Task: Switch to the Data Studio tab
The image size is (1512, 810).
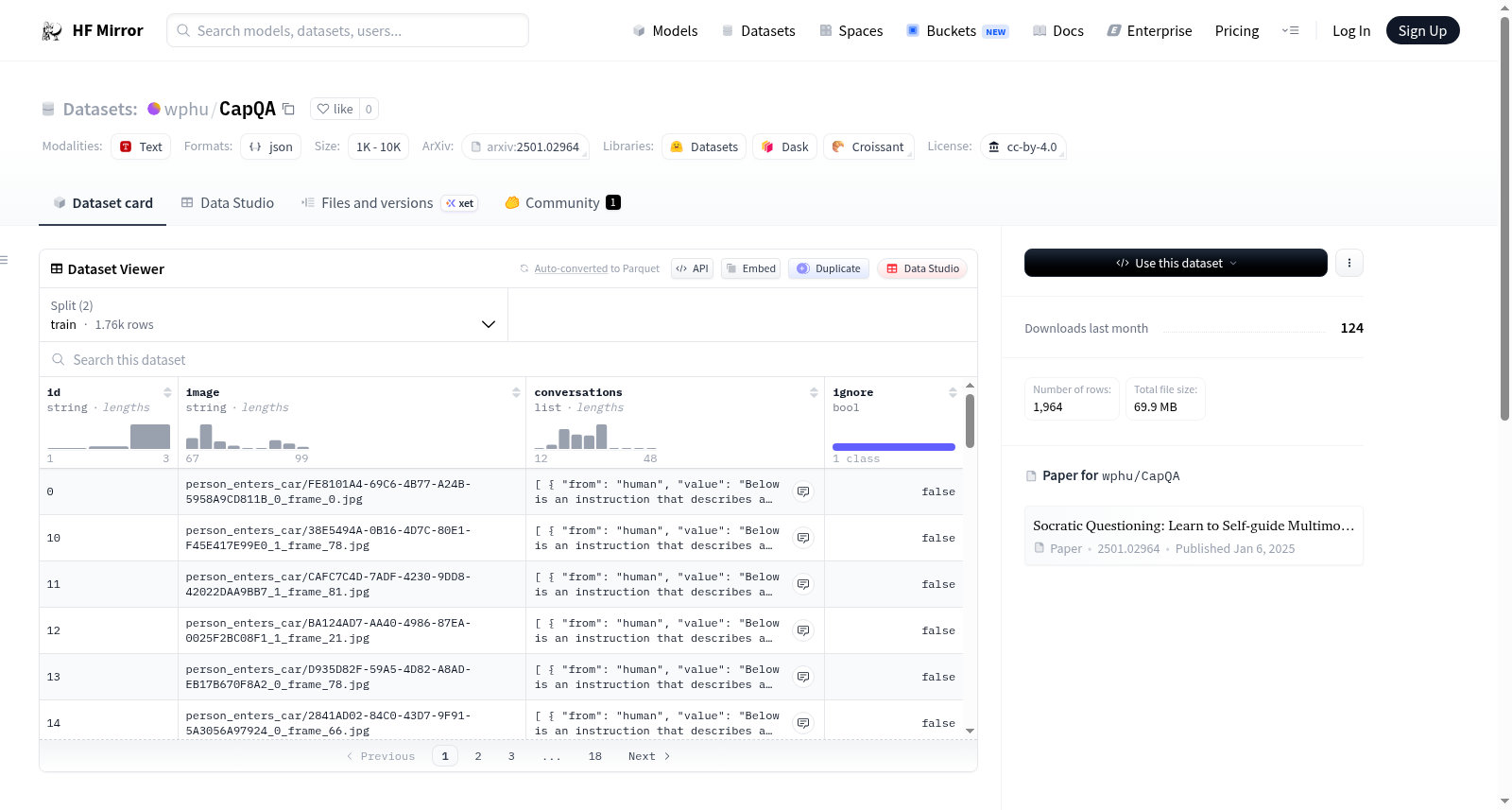Action: (x=228, y=203)
